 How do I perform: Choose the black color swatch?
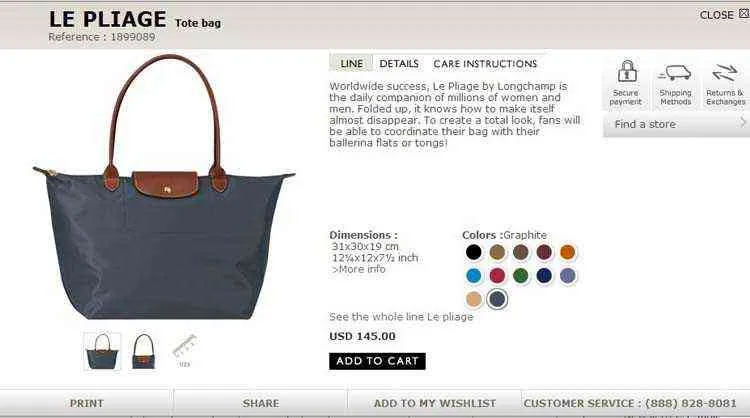474,252
